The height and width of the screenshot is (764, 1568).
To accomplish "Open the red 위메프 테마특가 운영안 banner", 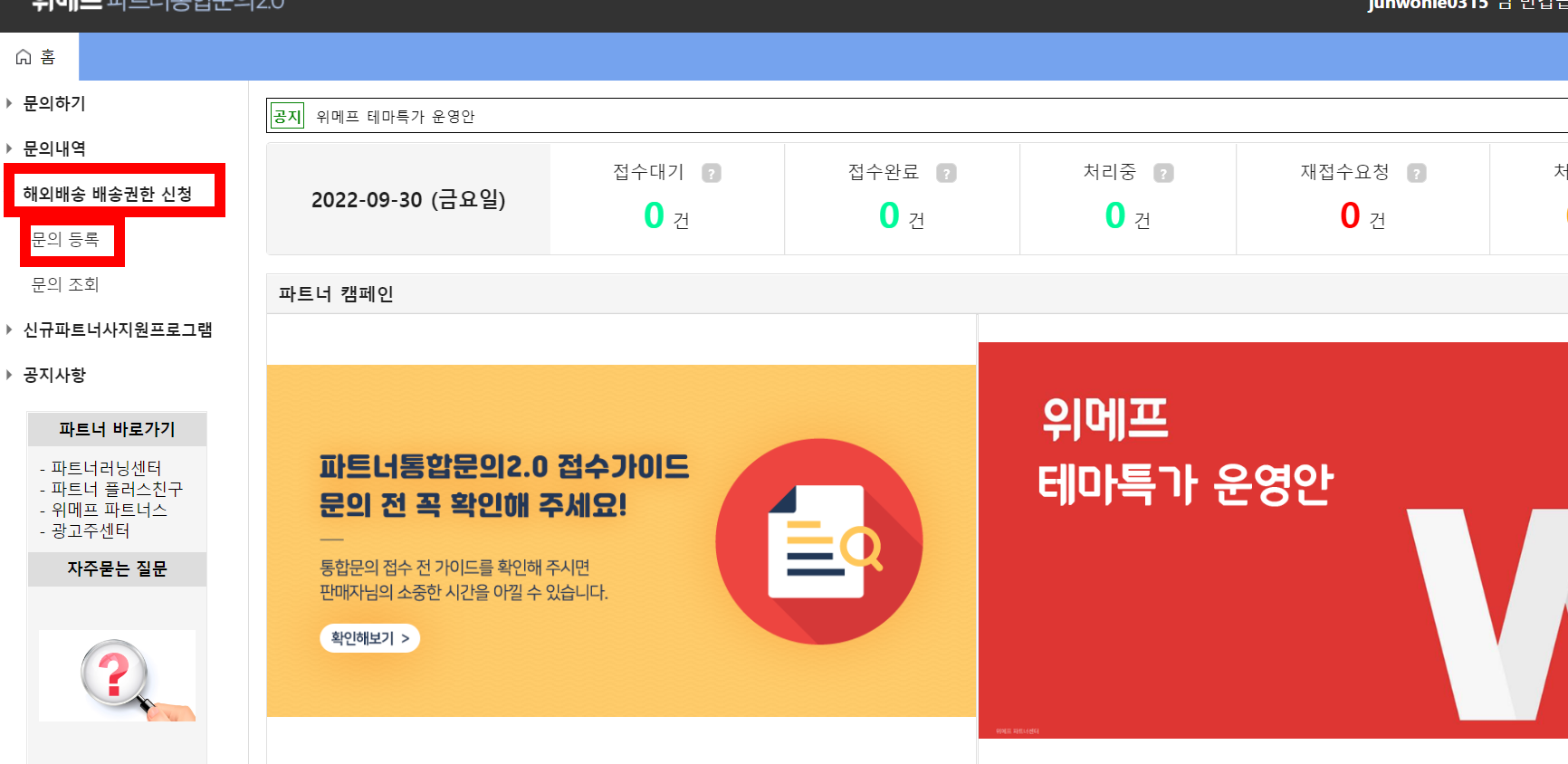I will (1273, 540).
